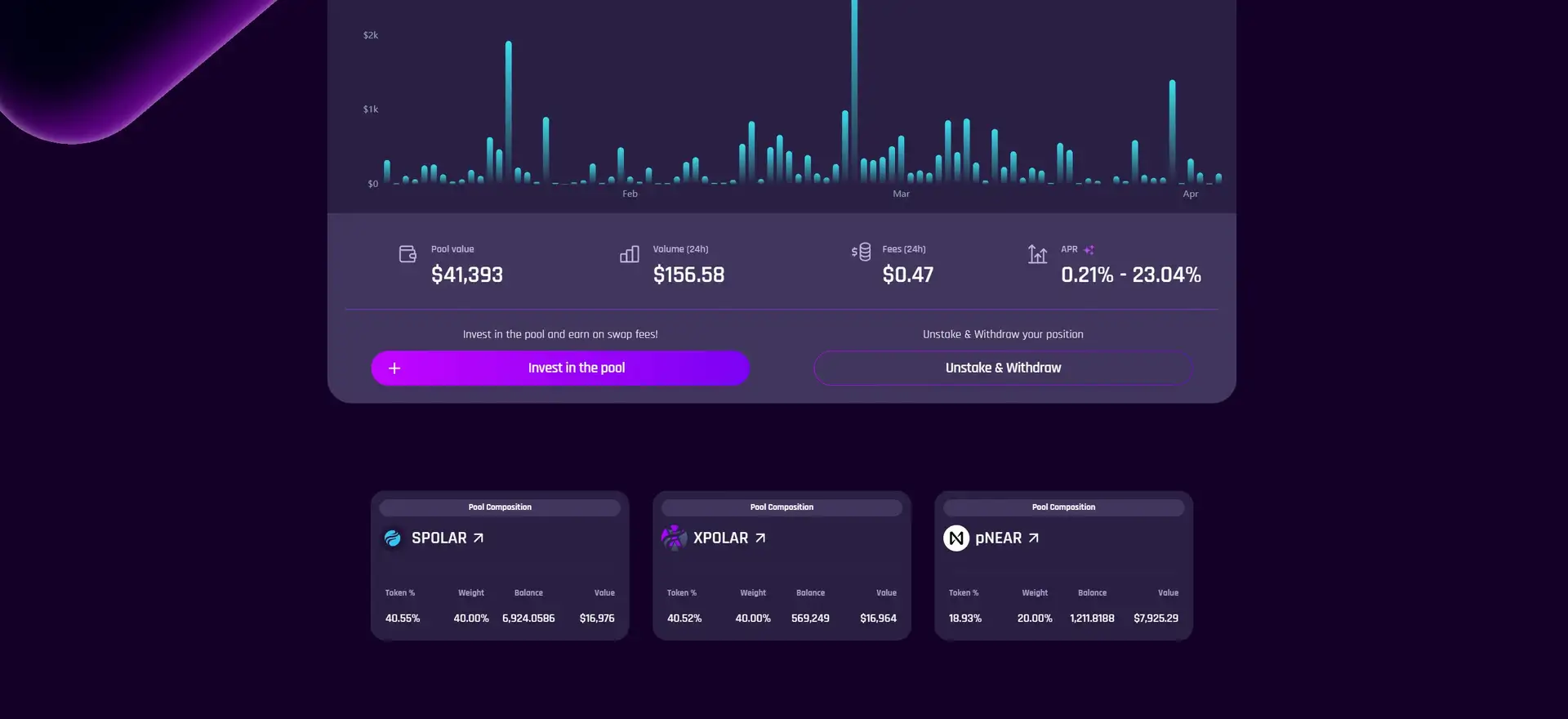
Task: Click the Pool Composition header on SPOLAR card
Action: [x=500, y=507]
